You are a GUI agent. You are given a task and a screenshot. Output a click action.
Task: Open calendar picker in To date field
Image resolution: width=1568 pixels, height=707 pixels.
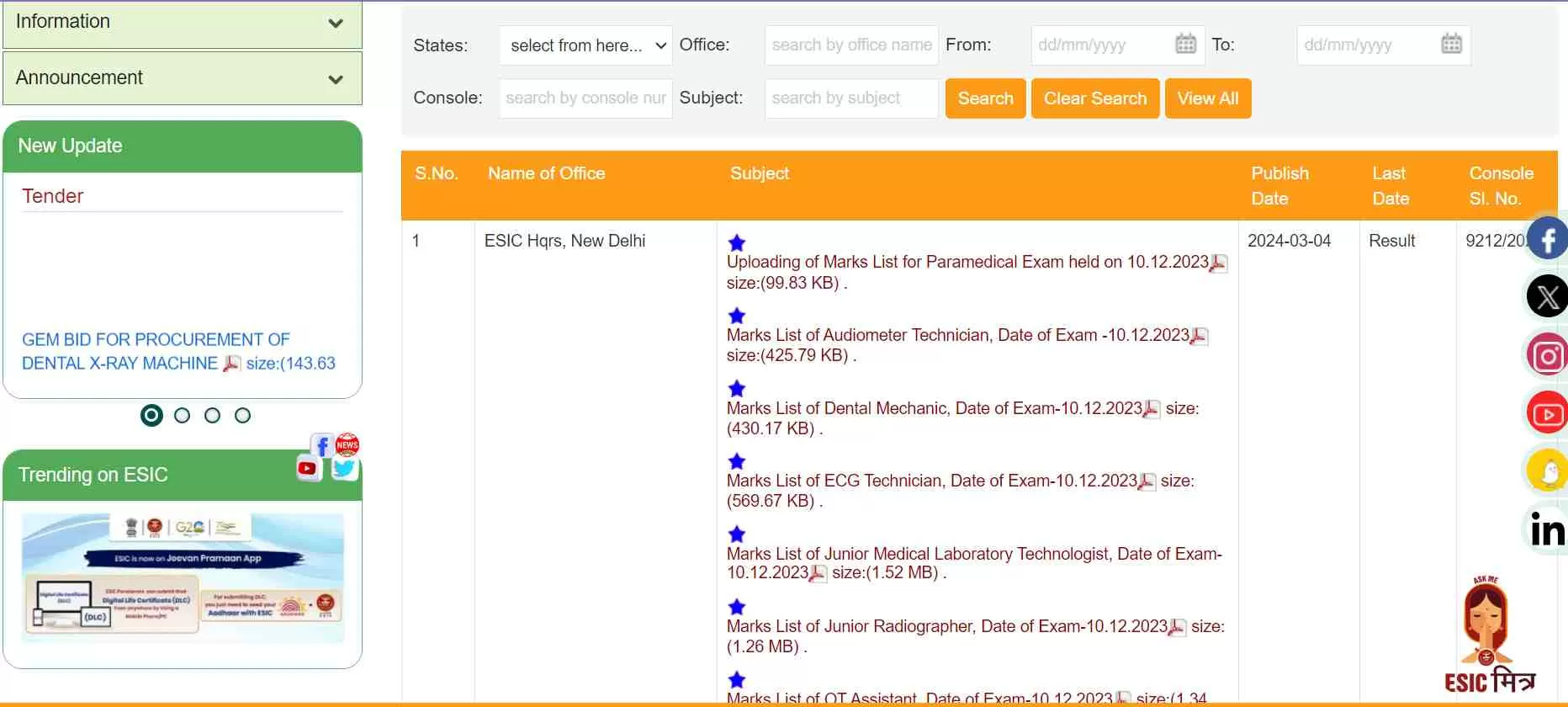[1451, 45]
